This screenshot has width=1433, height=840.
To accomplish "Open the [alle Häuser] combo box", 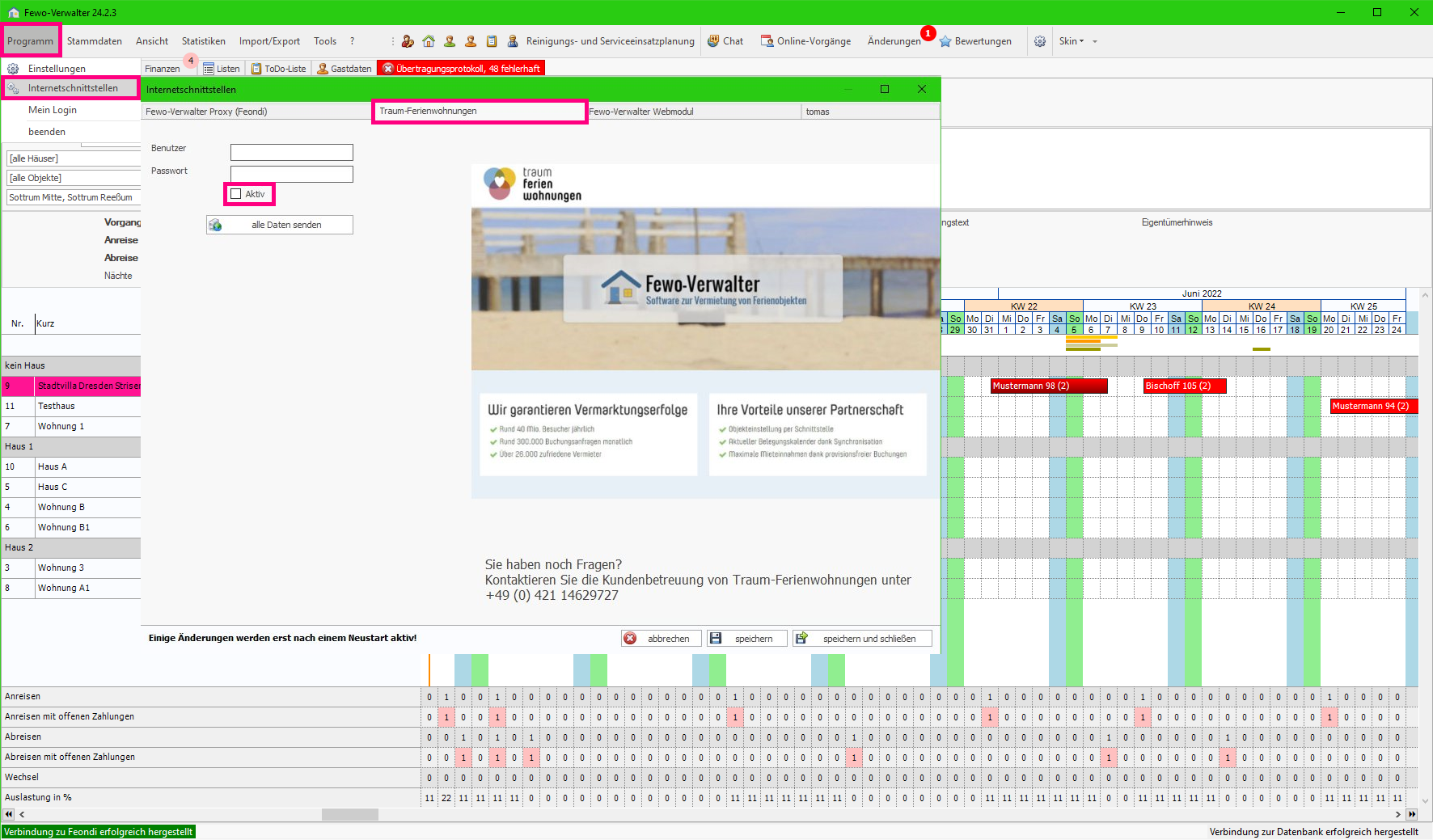I will (x=74, y=158).
